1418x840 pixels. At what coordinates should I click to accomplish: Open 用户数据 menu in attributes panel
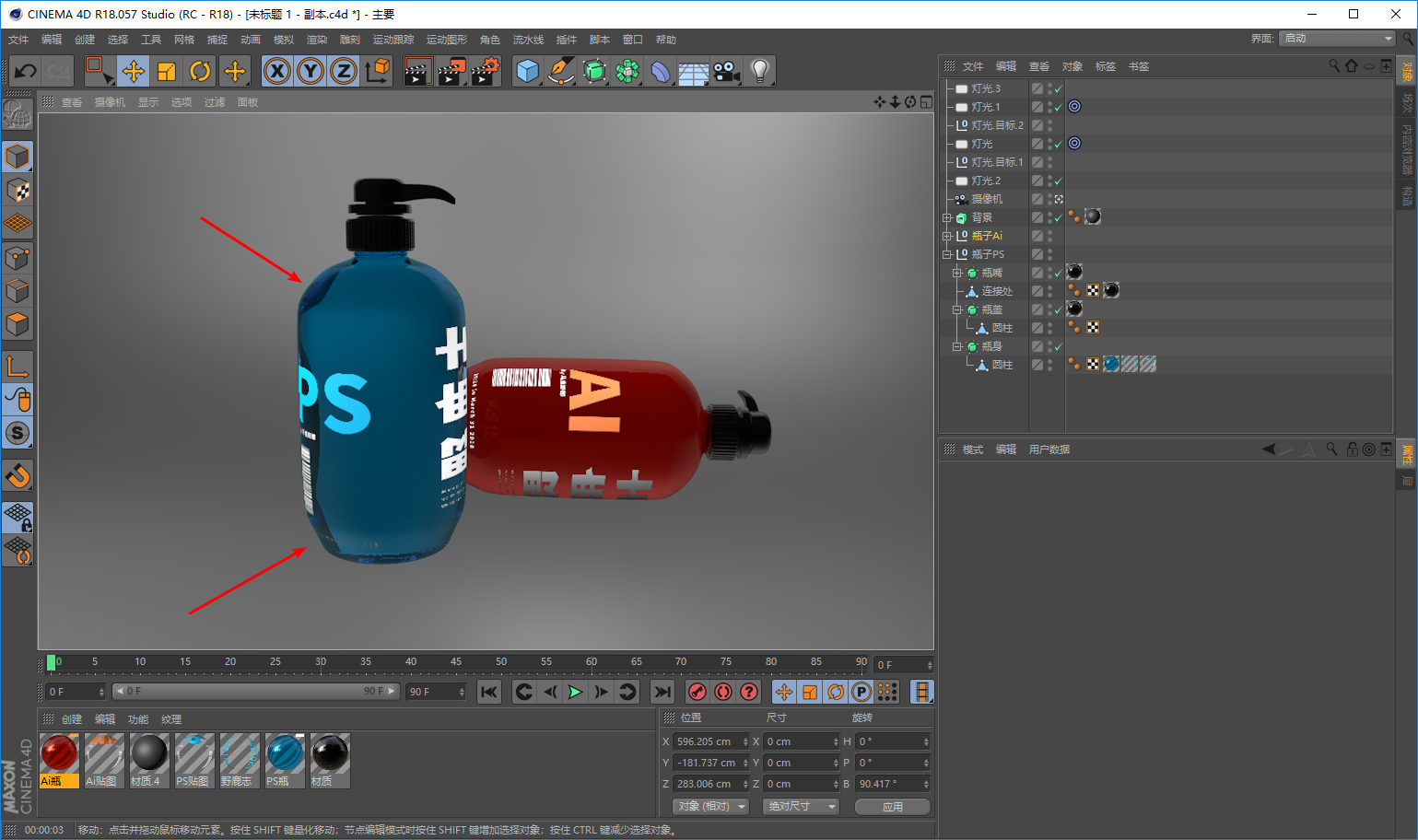1049,449
